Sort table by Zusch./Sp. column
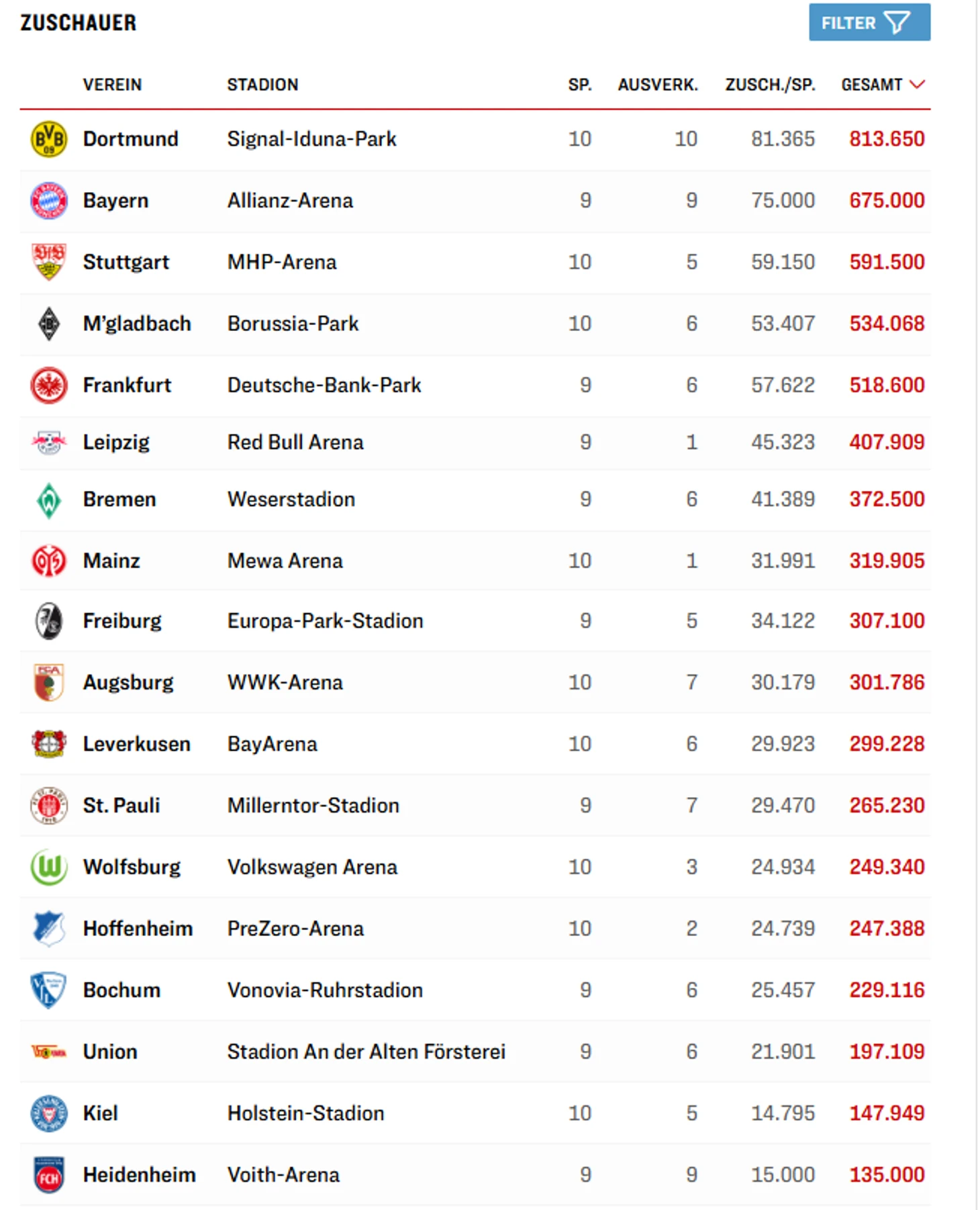This screenshot has width=980, height=1210. pos(770,85)
